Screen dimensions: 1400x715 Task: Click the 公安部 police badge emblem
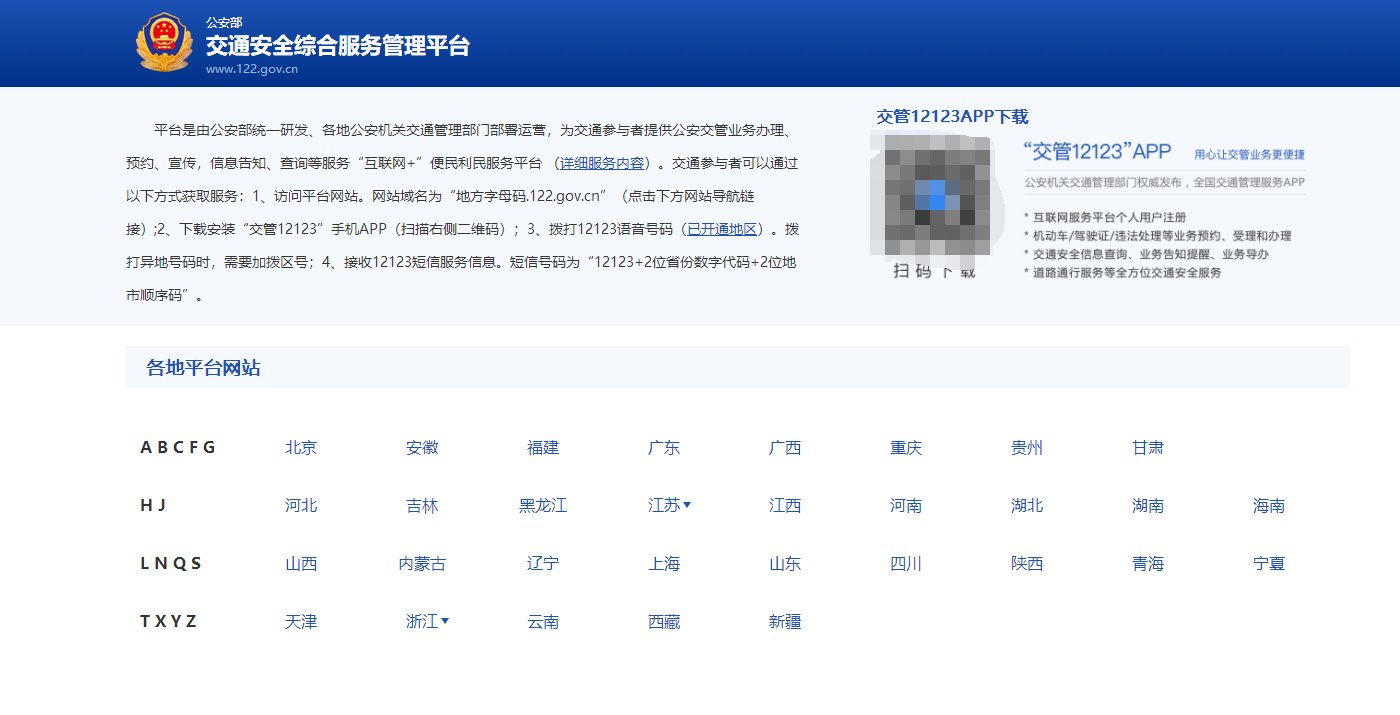(x=165, y=42)
